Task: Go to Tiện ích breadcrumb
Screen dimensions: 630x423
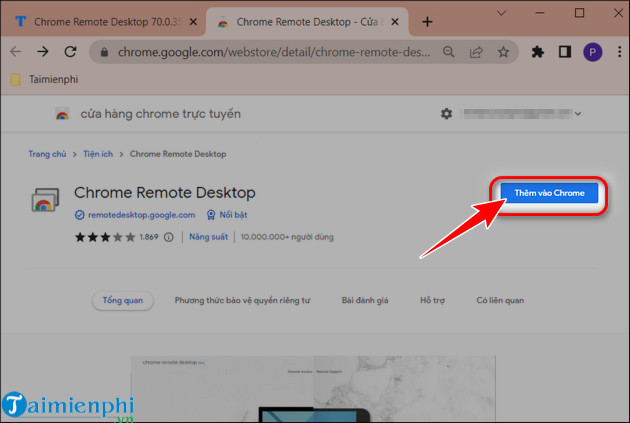Action: 98,154
